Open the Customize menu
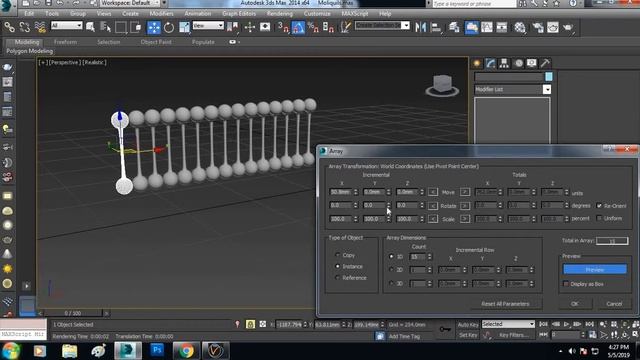 click(317, 13)
